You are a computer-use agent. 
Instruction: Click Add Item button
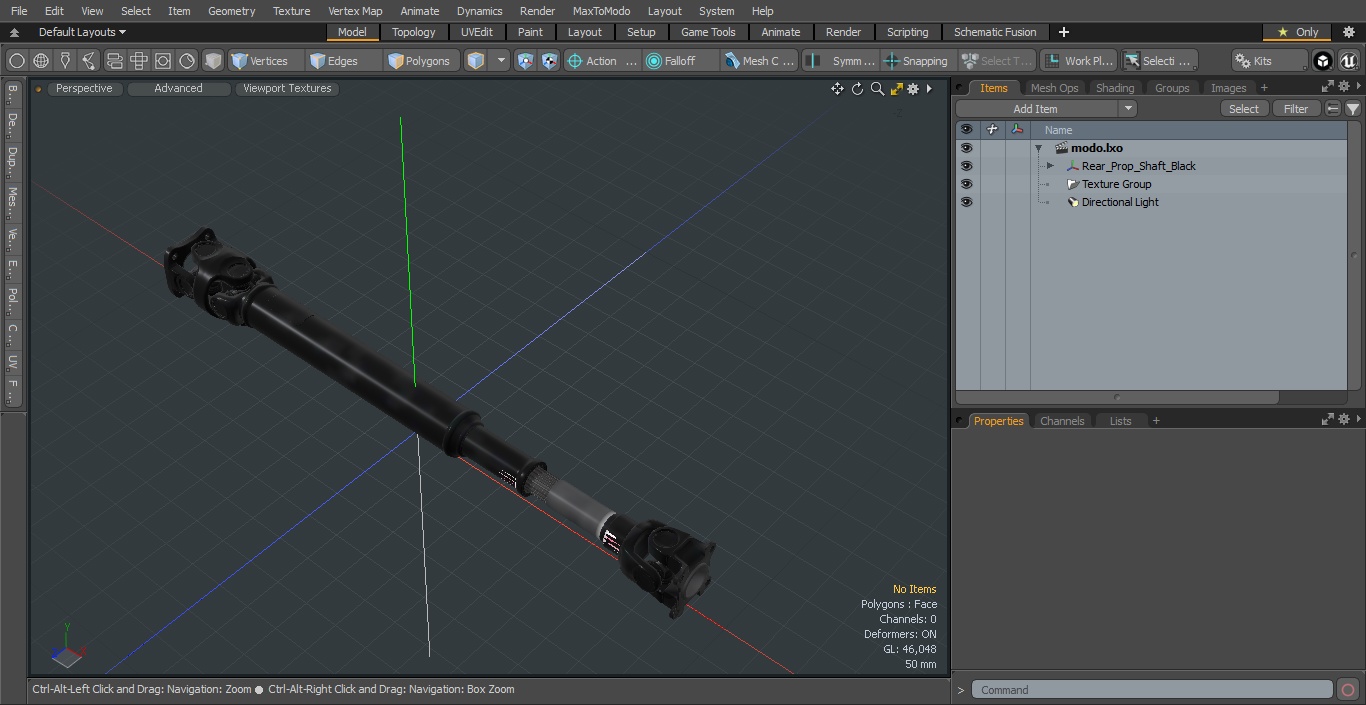tap(1035, 109)
